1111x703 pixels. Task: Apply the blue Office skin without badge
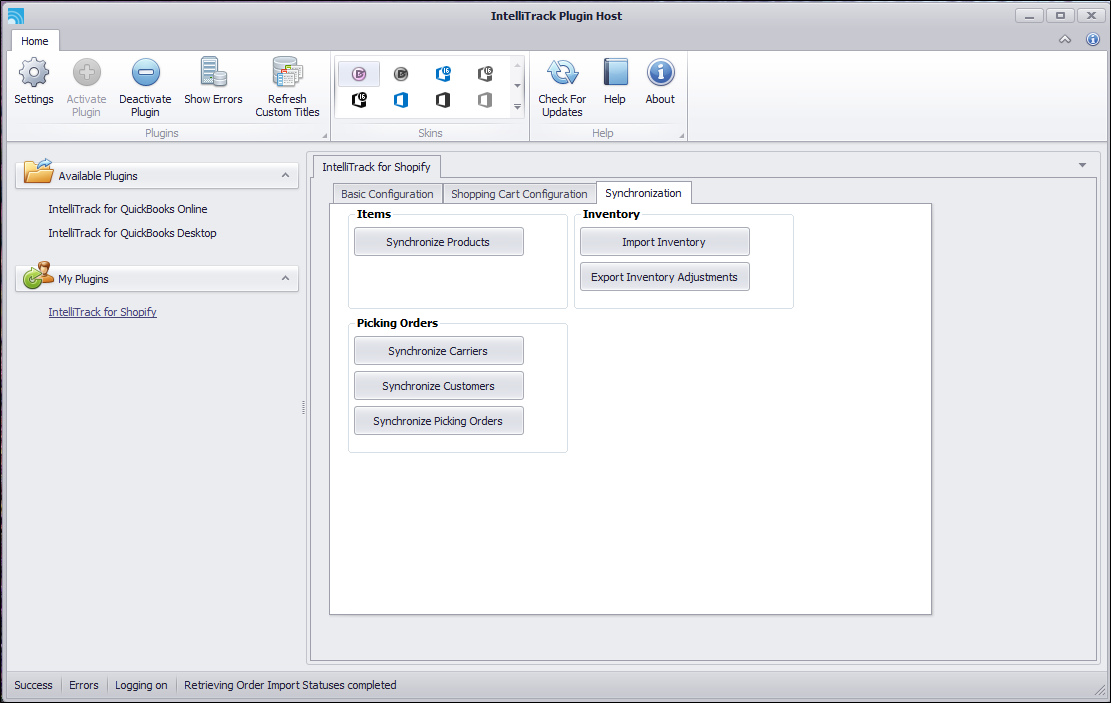(401, 100)
